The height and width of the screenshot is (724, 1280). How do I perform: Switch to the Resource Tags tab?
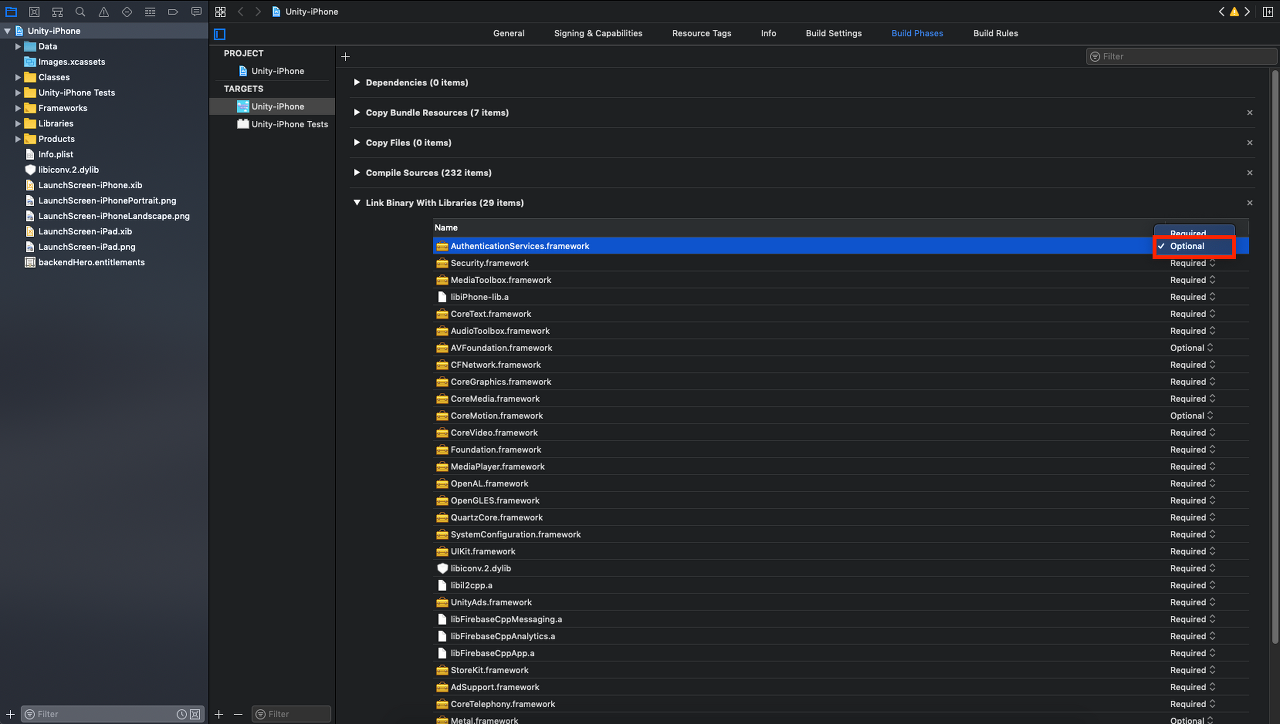point(701,33)
